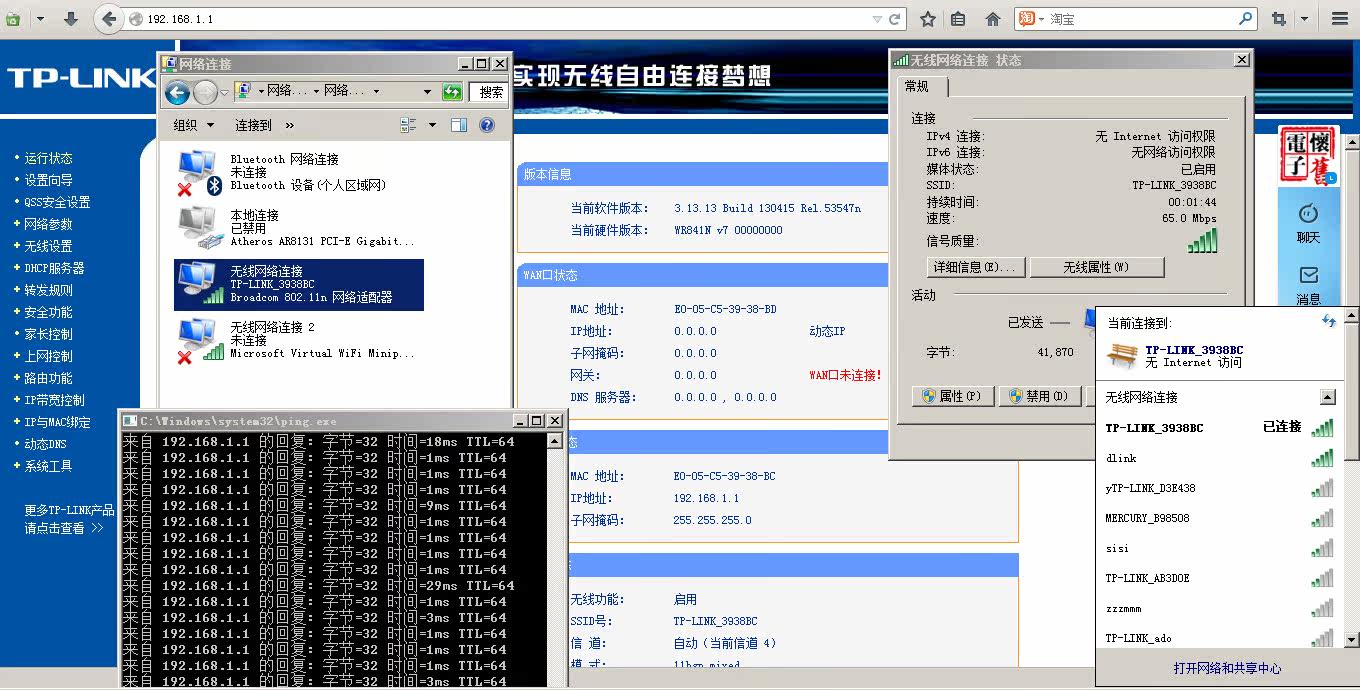
Task: Toggle the preview pane in the 网络连接 window
Action: pos(459,125)
